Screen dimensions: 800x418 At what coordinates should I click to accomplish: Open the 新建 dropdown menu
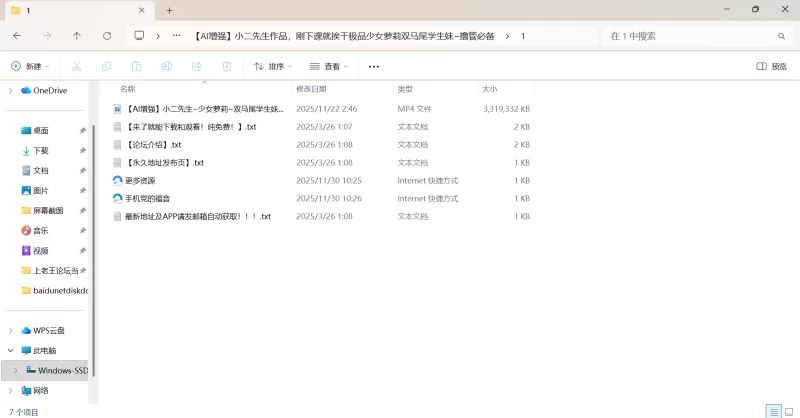(x=30, y=66)
